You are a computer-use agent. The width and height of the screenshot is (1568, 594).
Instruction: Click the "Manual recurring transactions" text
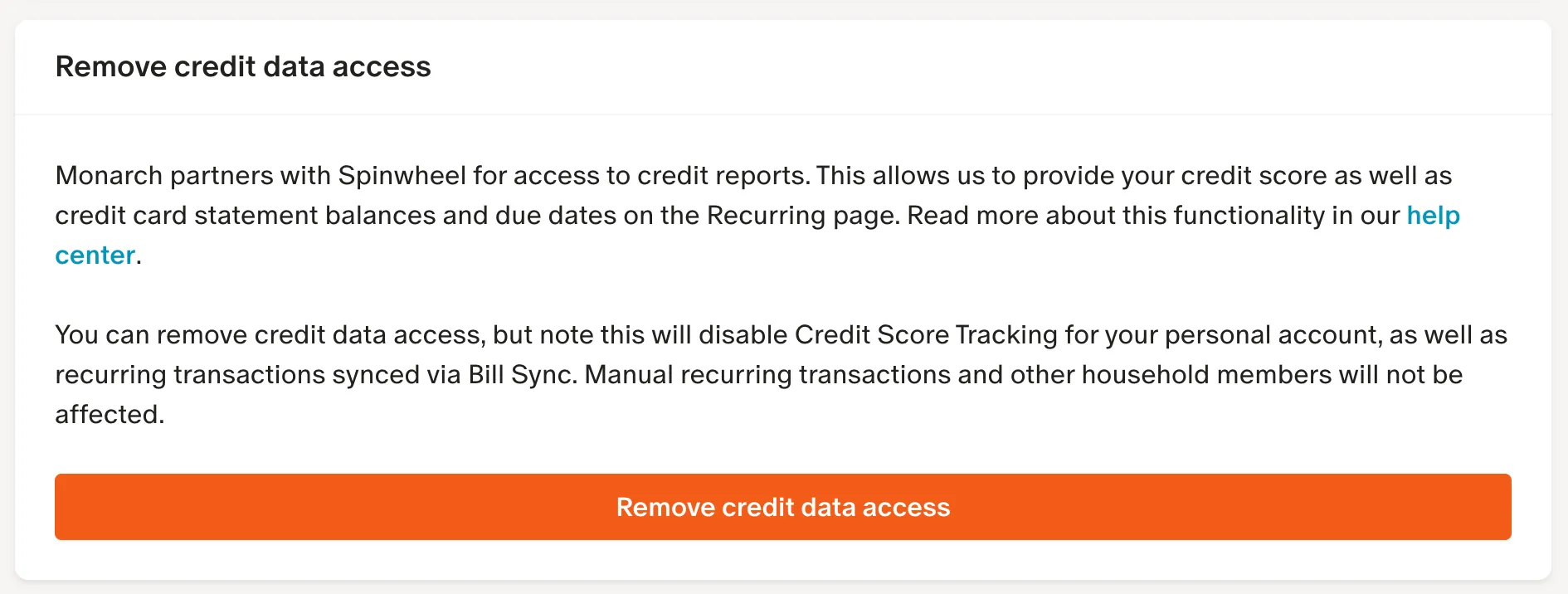[x=767, y=375]
